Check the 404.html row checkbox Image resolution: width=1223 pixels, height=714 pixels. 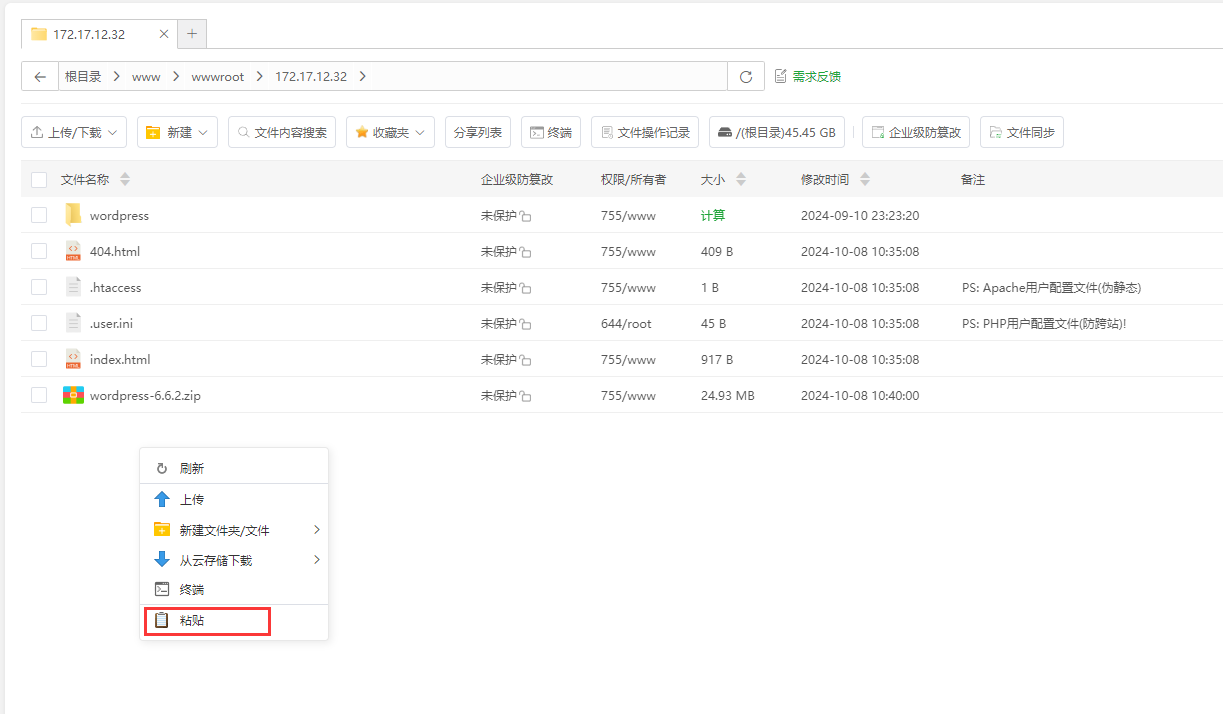[x=39, y=251]
